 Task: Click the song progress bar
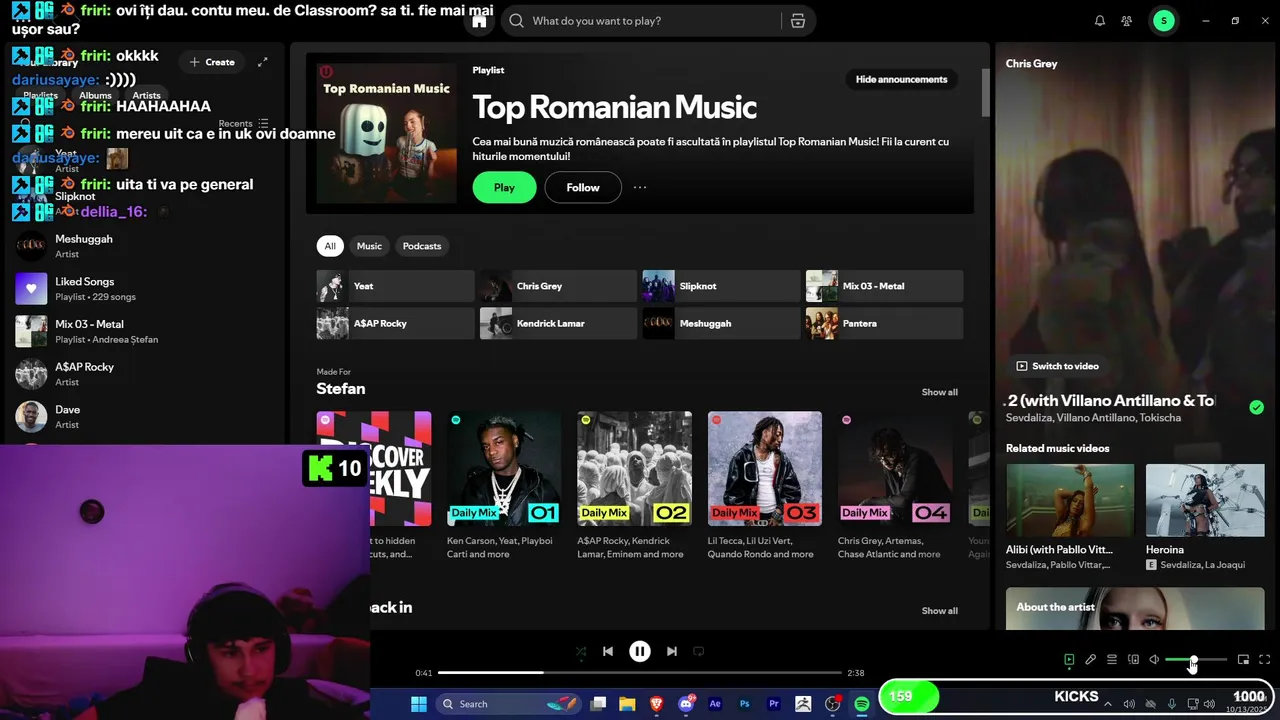click(x=640, y=673)
